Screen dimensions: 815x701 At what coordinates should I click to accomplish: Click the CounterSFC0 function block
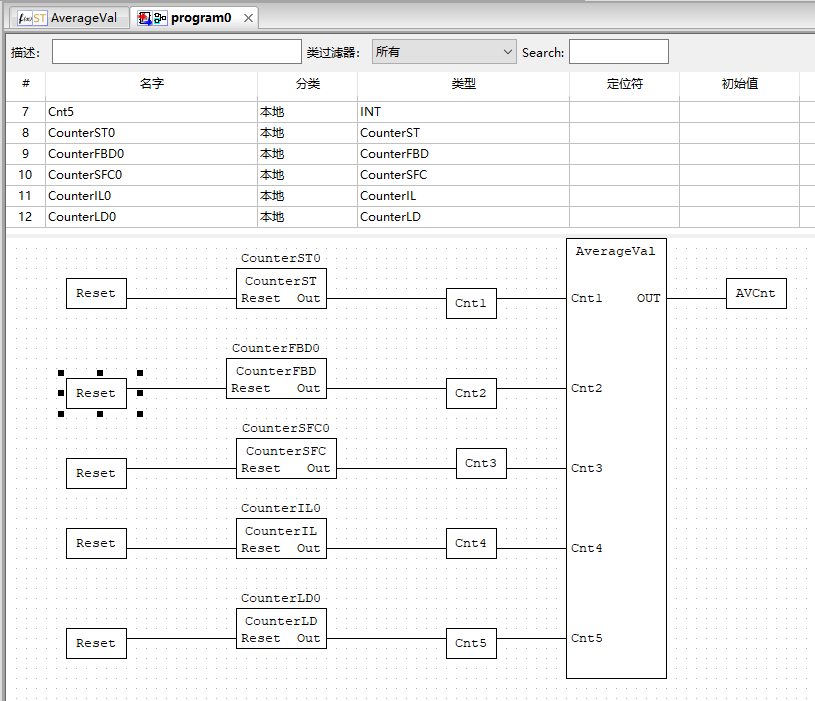286,459
